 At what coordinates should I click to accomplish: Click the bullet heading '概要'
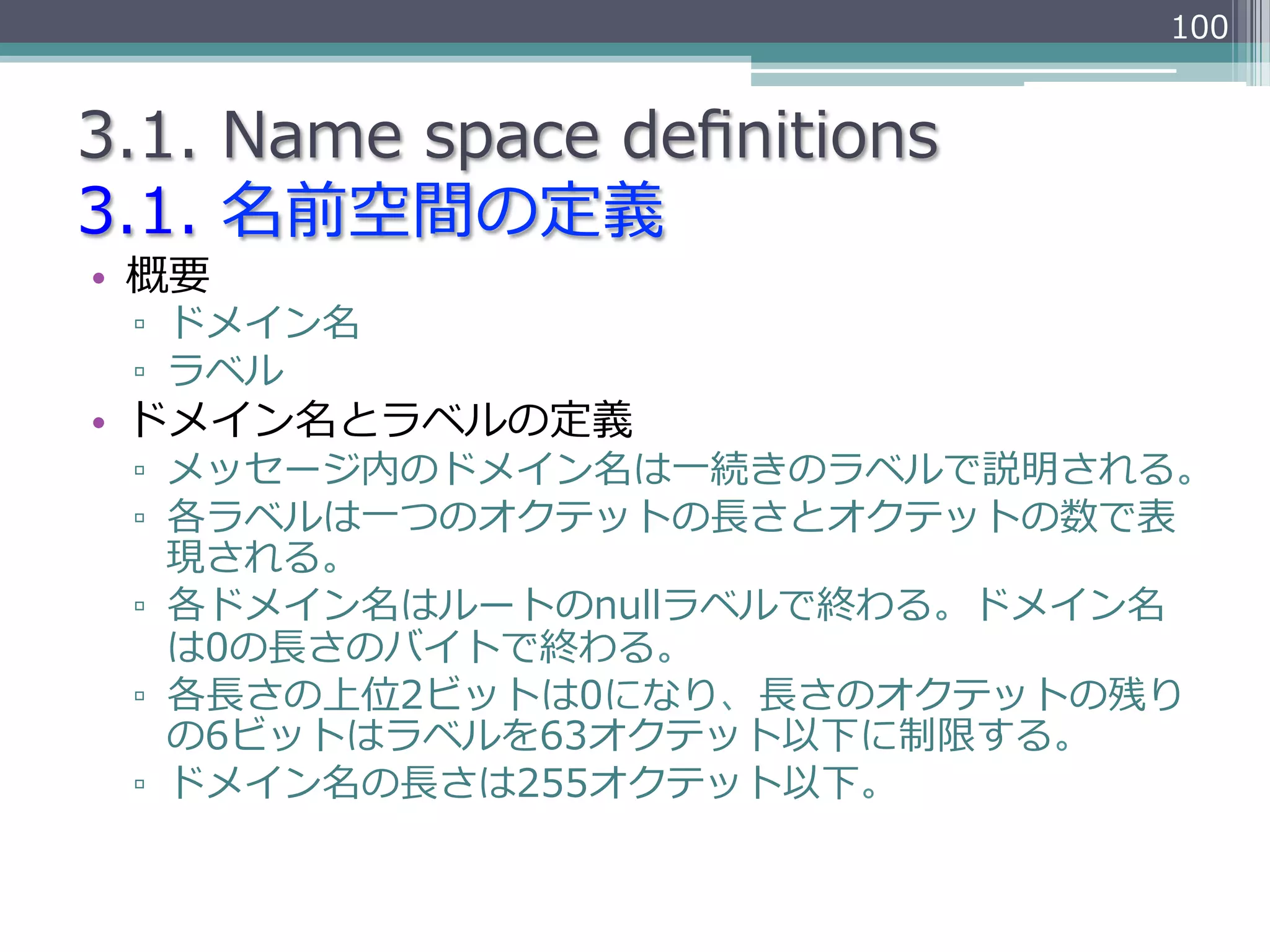tap(167, 275)
